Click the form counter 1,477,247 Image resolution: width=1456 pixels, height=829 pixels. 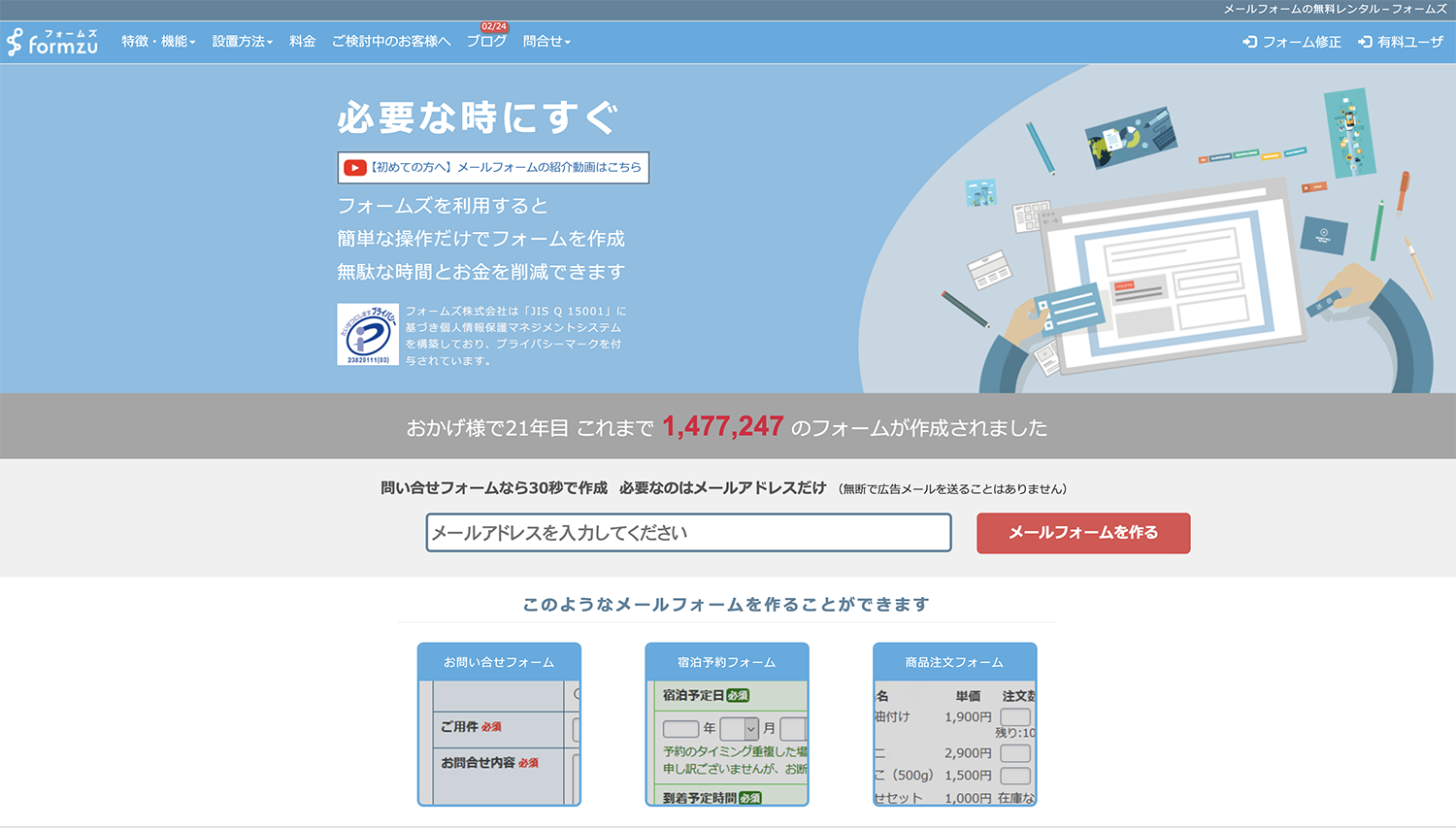tap(723, 427)
